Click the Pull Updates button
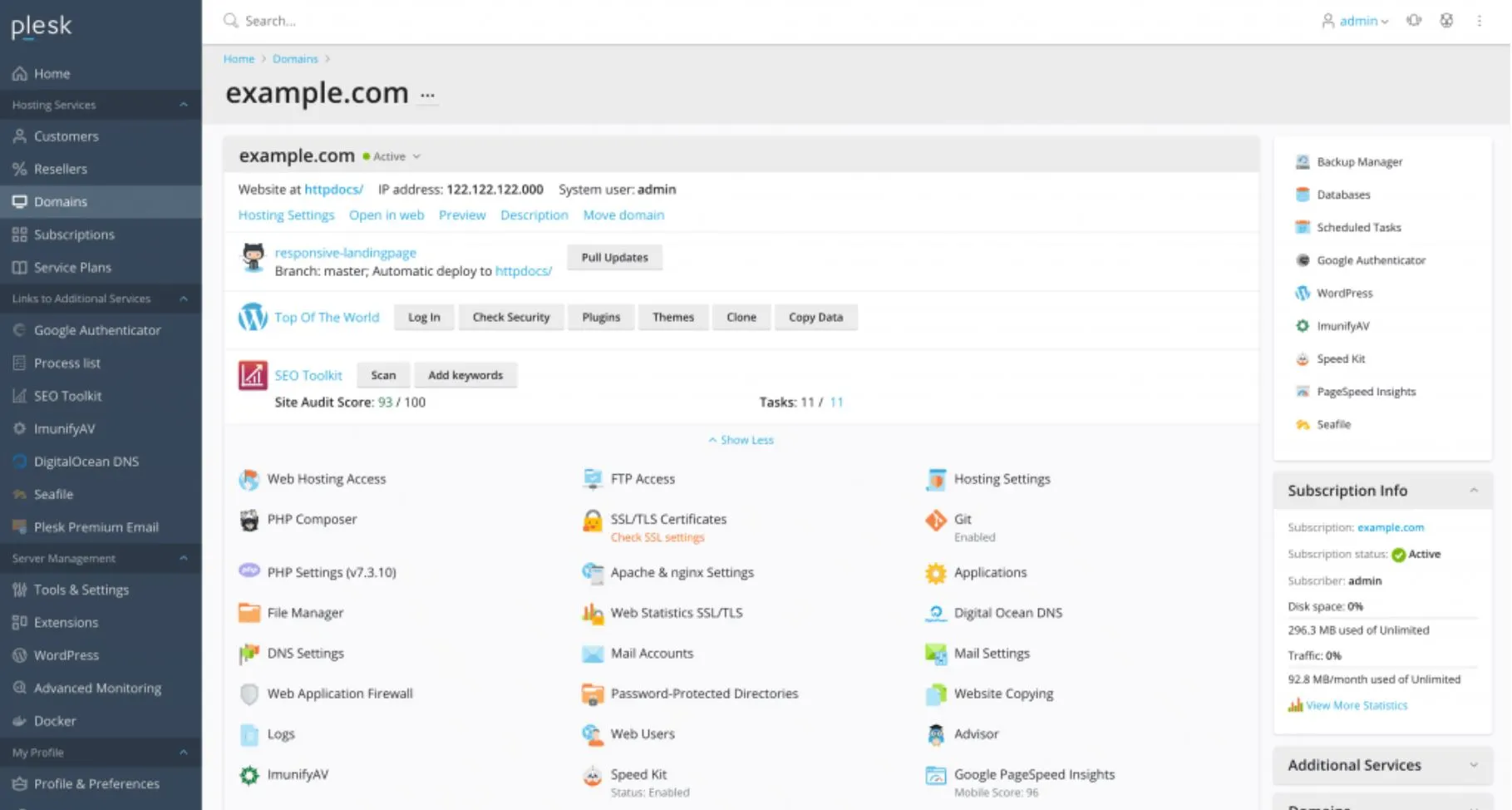Image resolution: width=1512 pixels, height=810 pixels. coord(615,258)
